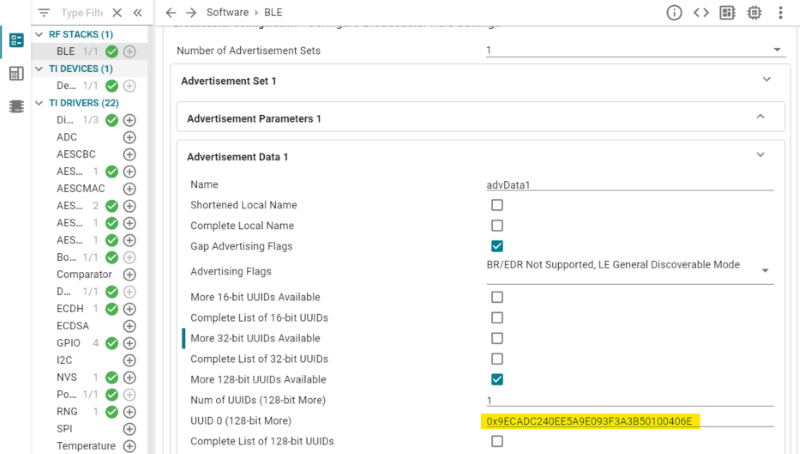Expand Advertisement Parameters 1 section
The image size is (800, 454).
tap(761, 117)
